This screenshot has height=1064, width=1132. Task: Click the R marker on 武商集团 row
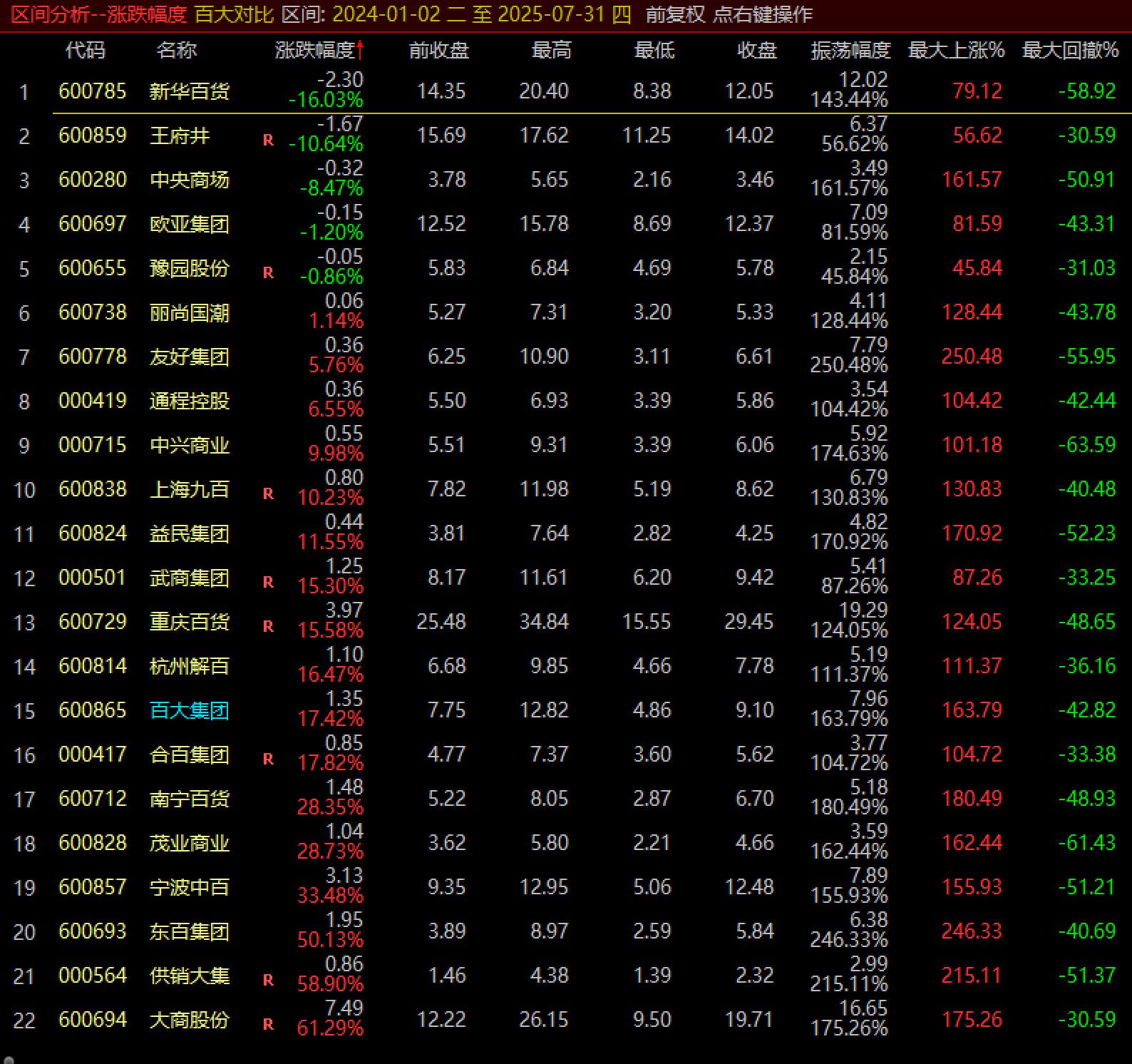click(268, 582)
